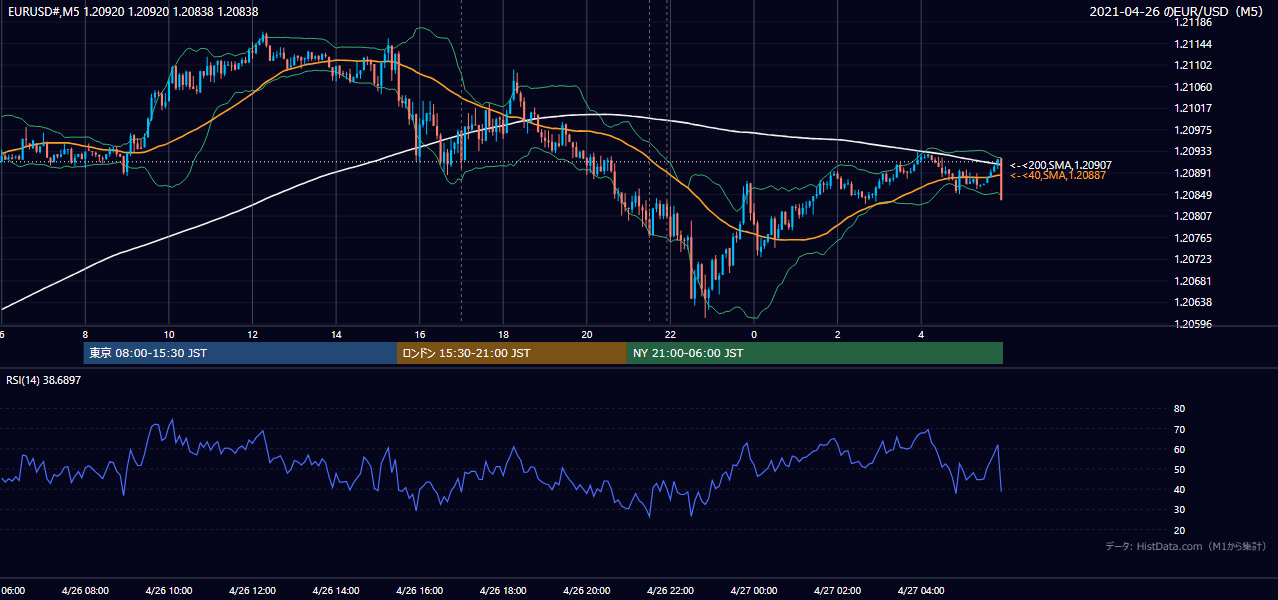Click hour 14 on price chart axis
This screenshot has height=600, width=1278.
pos(336,335)
